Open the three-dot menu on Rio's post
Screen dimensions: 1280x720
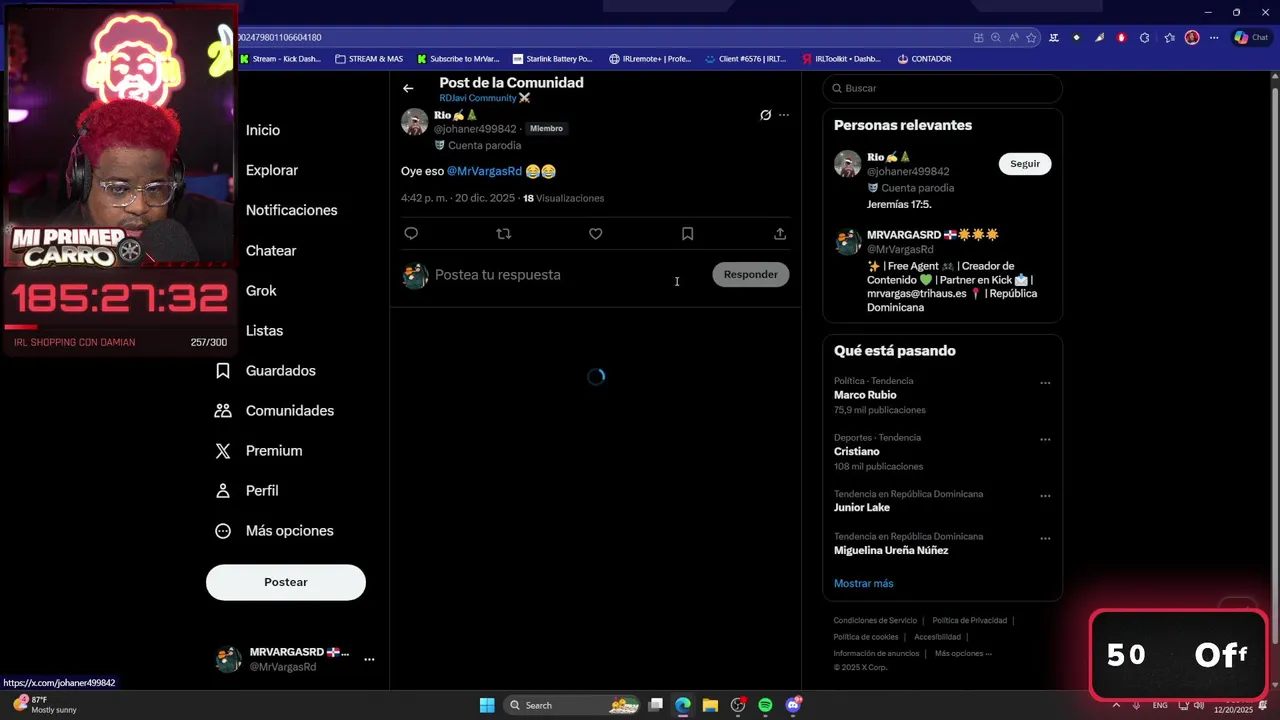coord(784,115)
